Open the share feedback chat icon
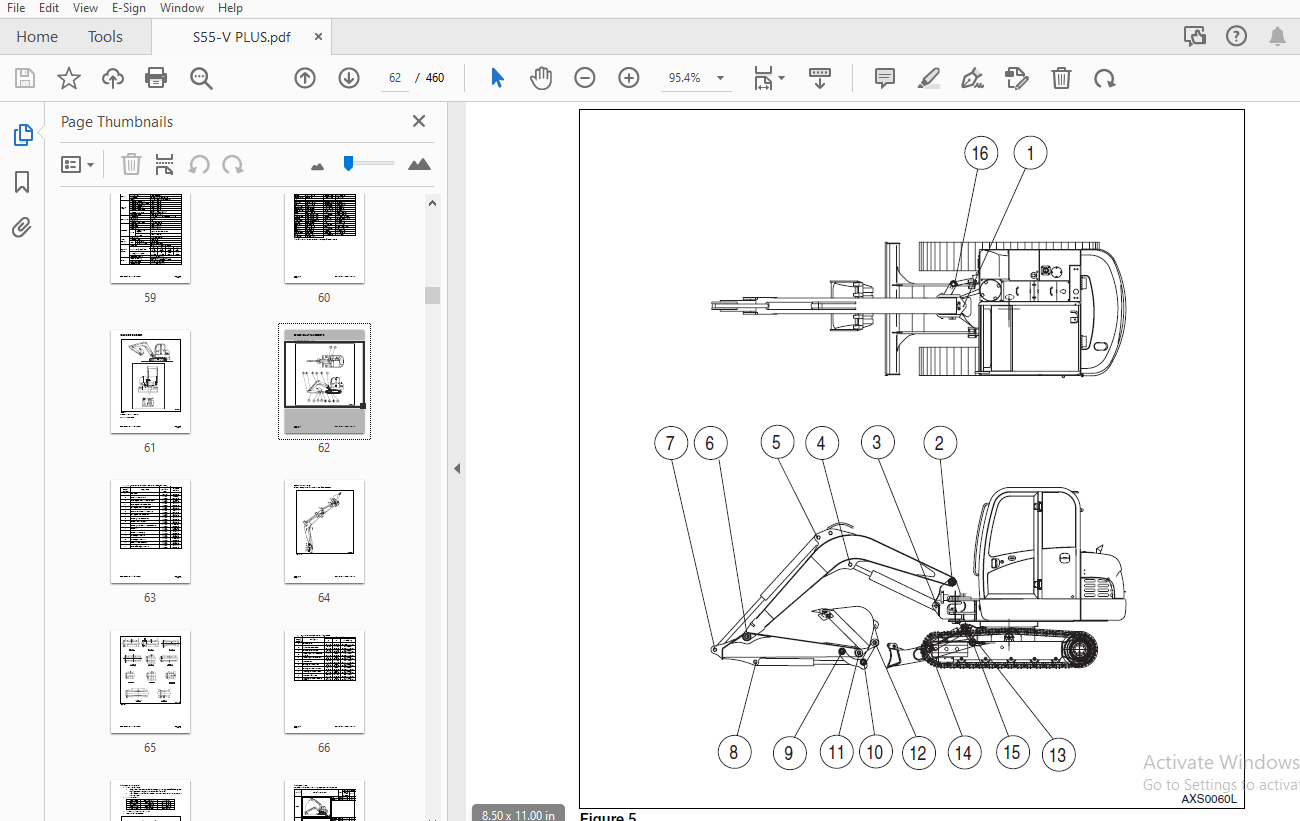Image resolution: width=1300 pixels, height=821 pixels. [x=1195, y=37]
